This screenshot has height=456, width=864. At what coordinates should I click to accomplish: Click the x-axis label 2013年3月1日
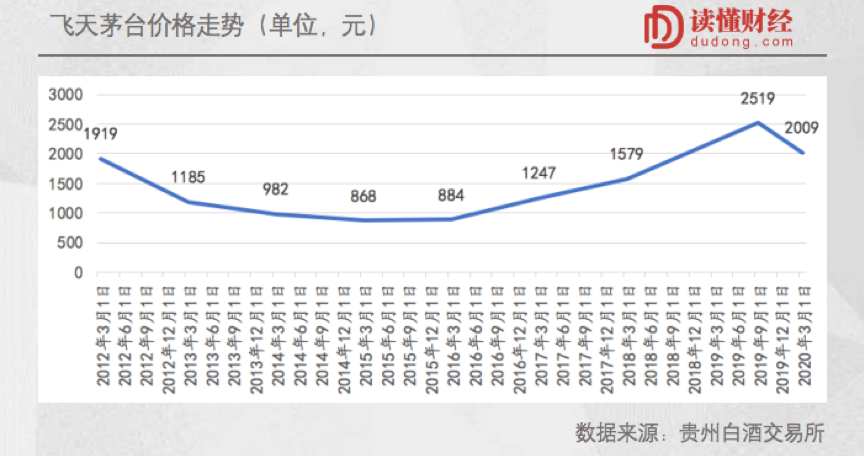coord(191,335)
